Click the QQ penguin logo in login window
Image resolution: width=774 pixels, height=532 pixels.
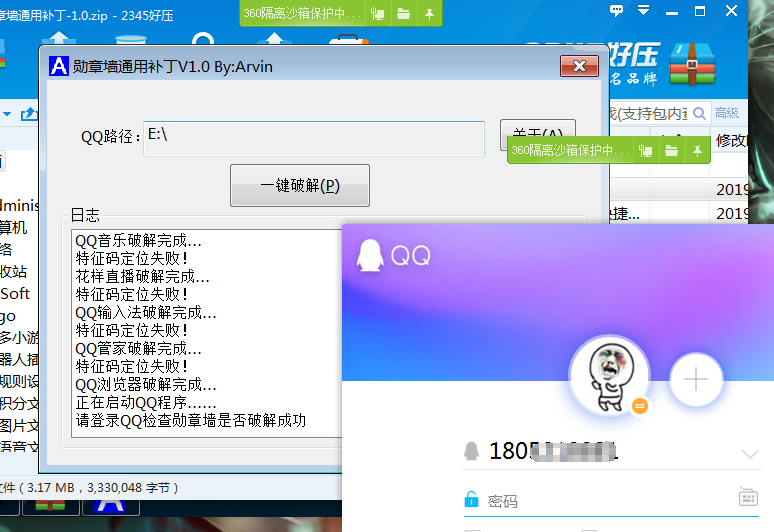[x=370, y=256]
